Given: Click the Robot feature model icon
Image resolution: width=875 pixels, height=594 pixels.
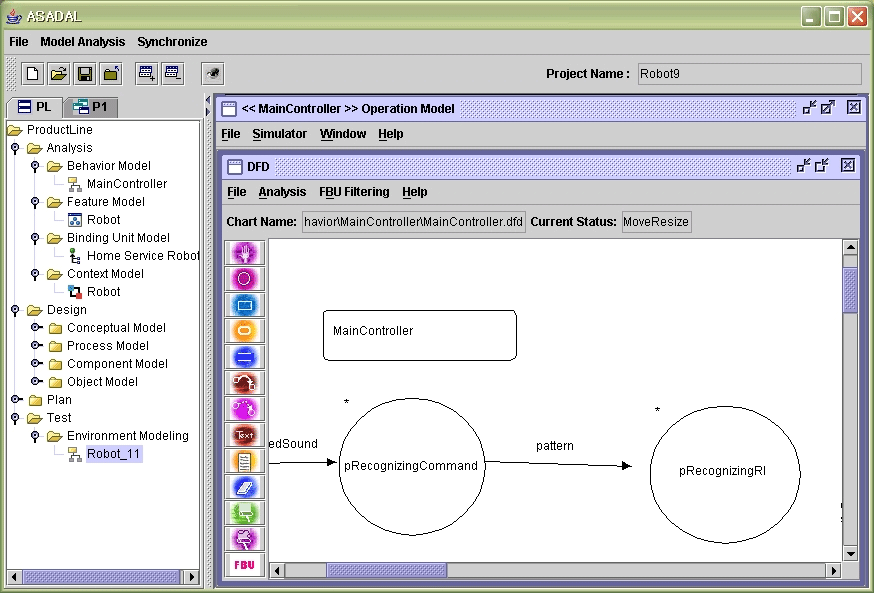Looking at the screenshot, I should [x=74, y=219].
